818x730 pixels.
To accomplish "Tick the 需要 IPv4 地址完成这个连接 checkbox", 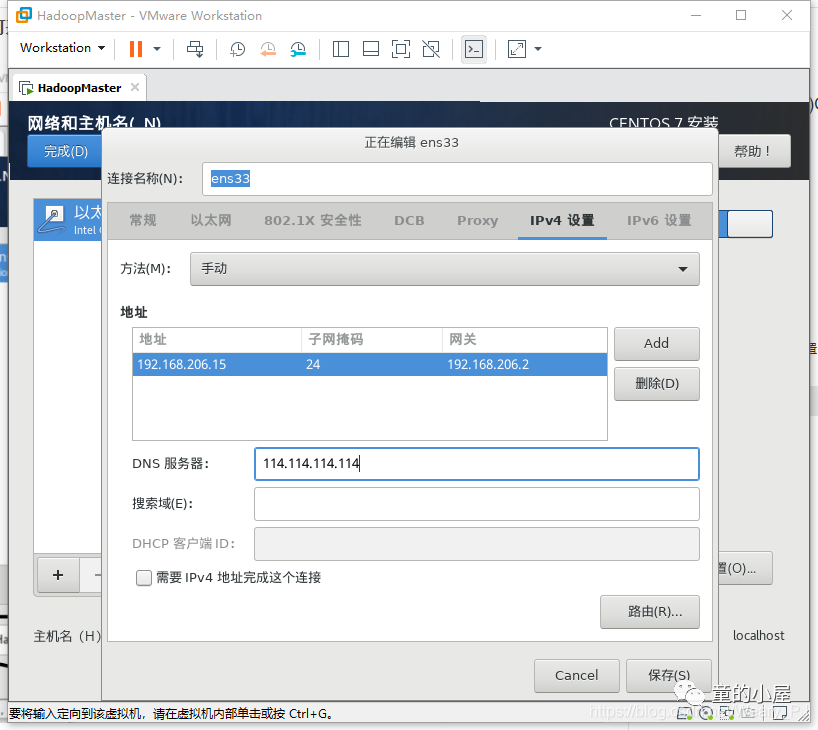I will coord(144,578).
